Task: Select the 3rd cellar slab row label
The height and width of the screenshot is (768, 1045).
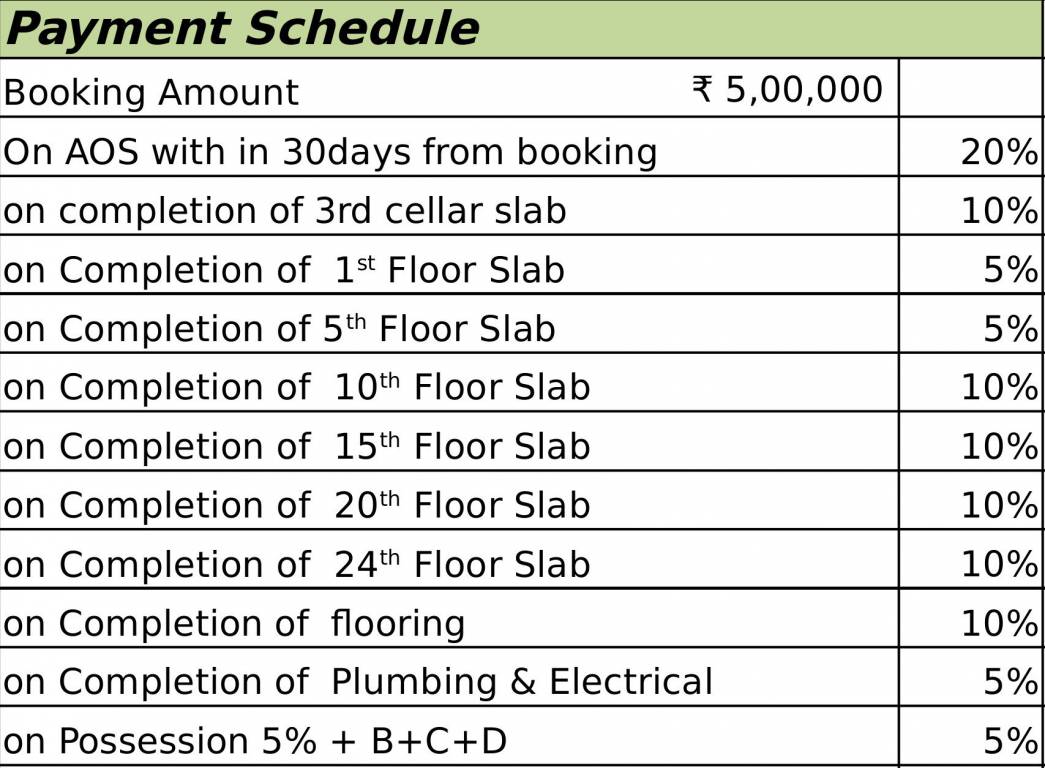Action: coord(285,211)
